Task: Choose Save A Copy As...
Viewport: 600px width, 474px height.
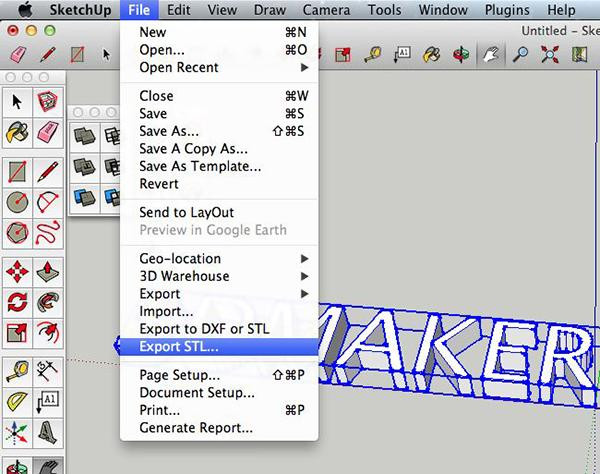Action: coord(219,149)
